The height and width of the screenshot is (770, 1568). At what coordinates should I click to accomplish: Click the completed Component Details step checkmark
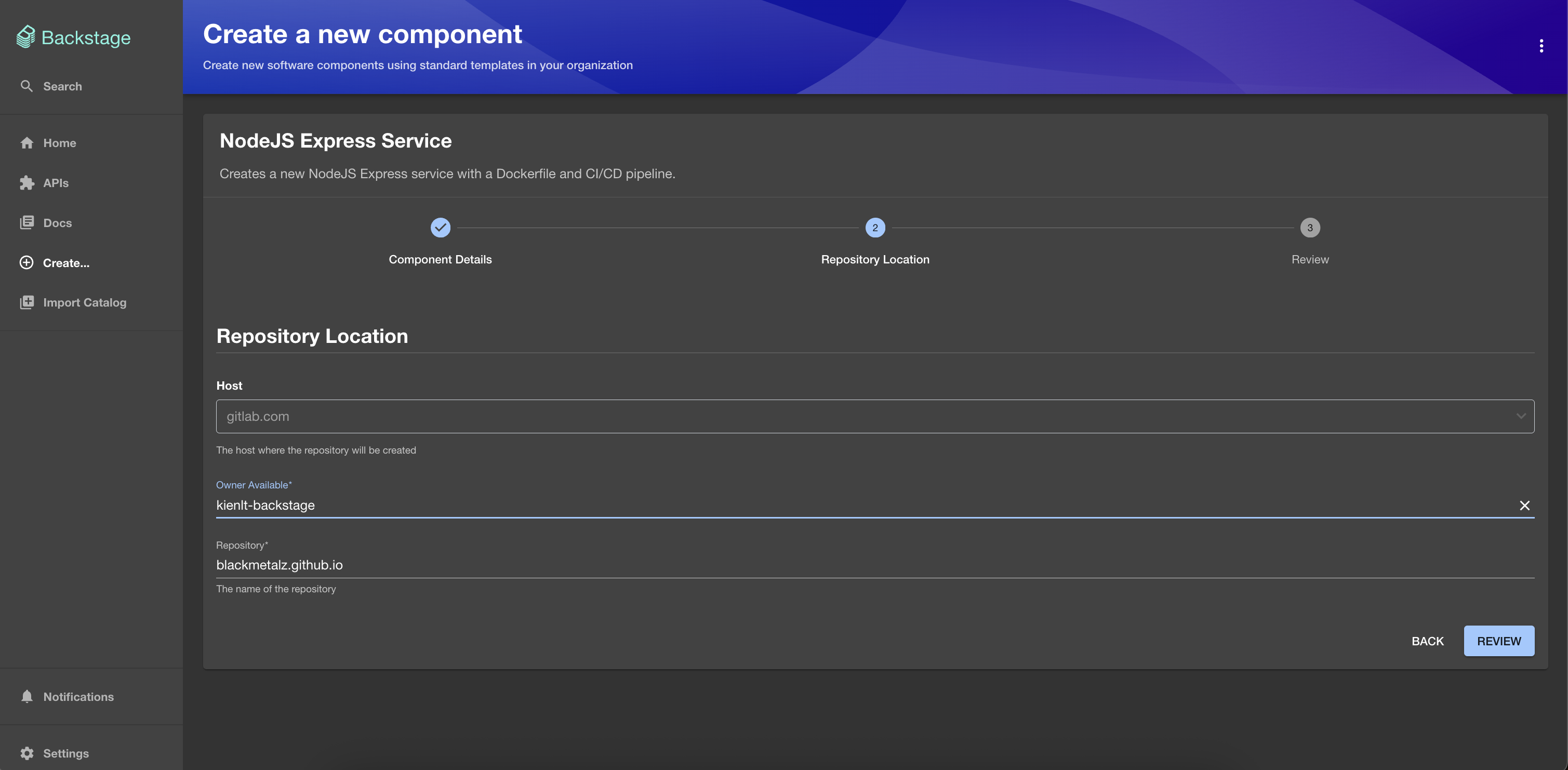point(440,228)
